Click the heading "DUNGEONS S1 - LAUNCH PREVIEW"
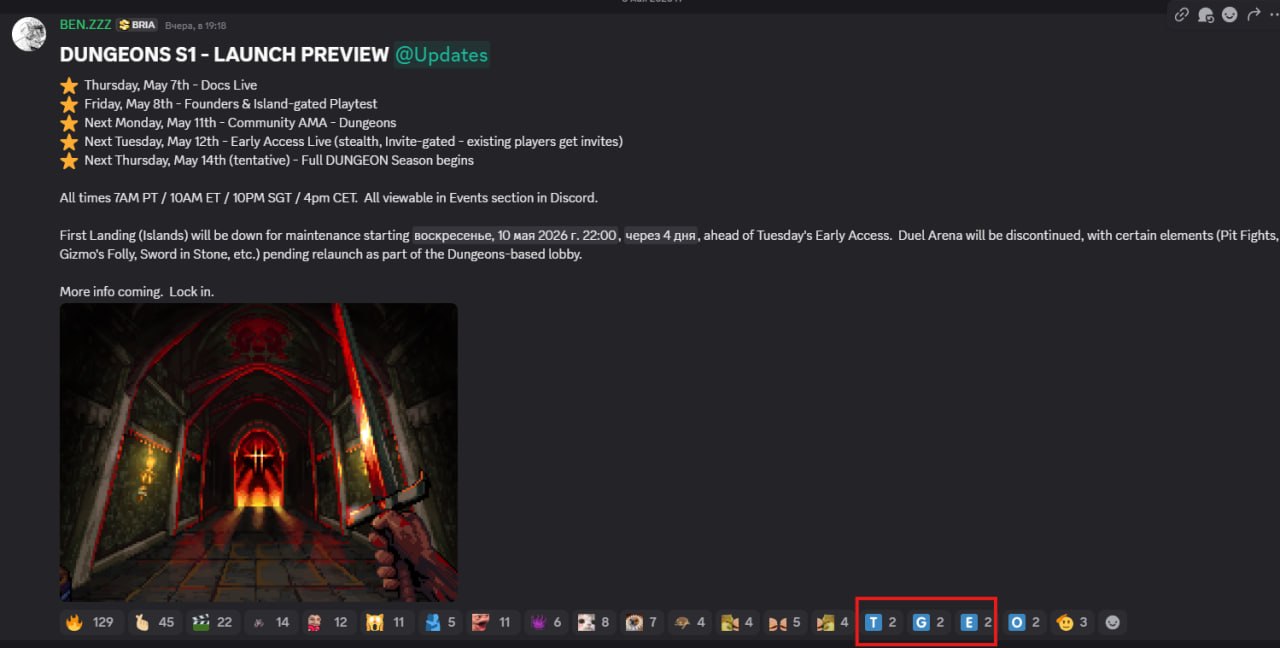 pyautogui.click(x=224, y=54)
